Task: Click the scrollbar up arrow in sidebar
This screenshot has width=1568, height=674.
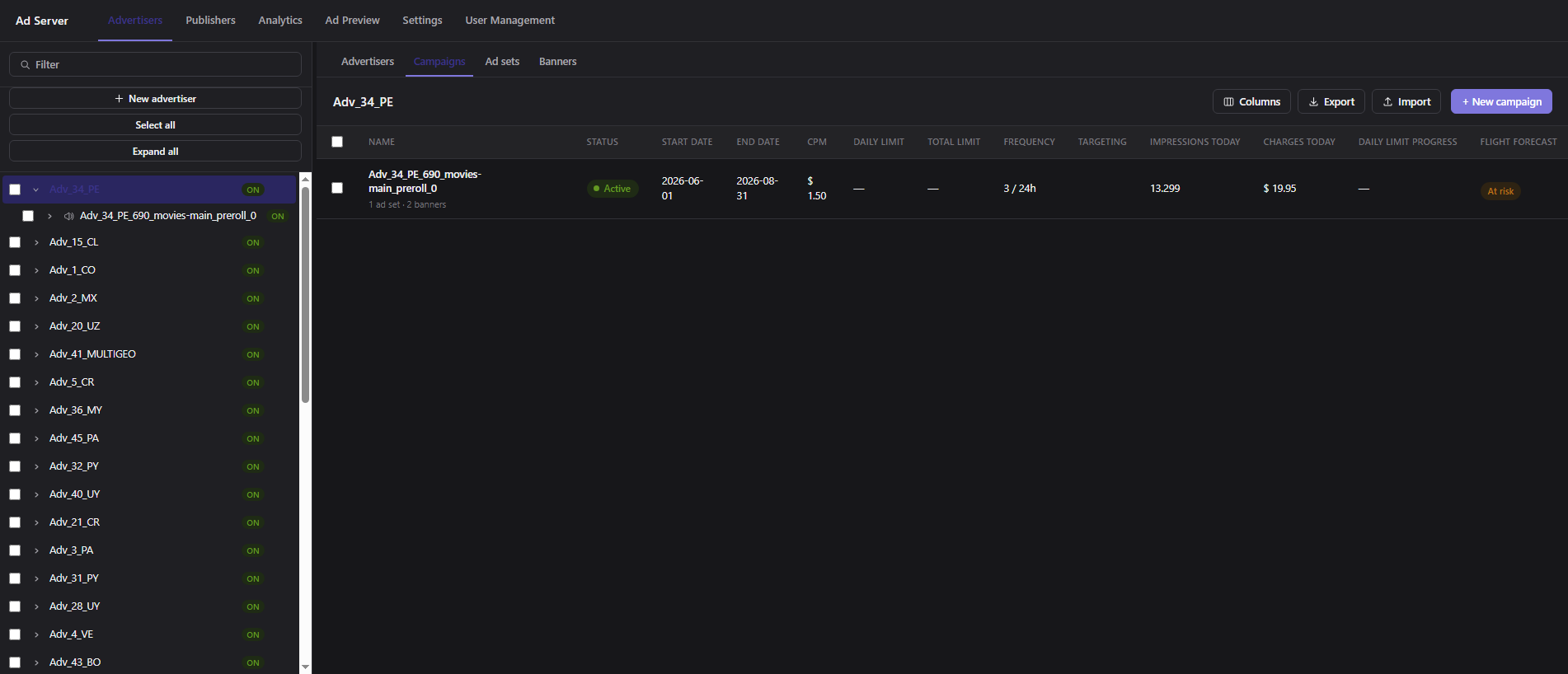Action: (305, 178)
